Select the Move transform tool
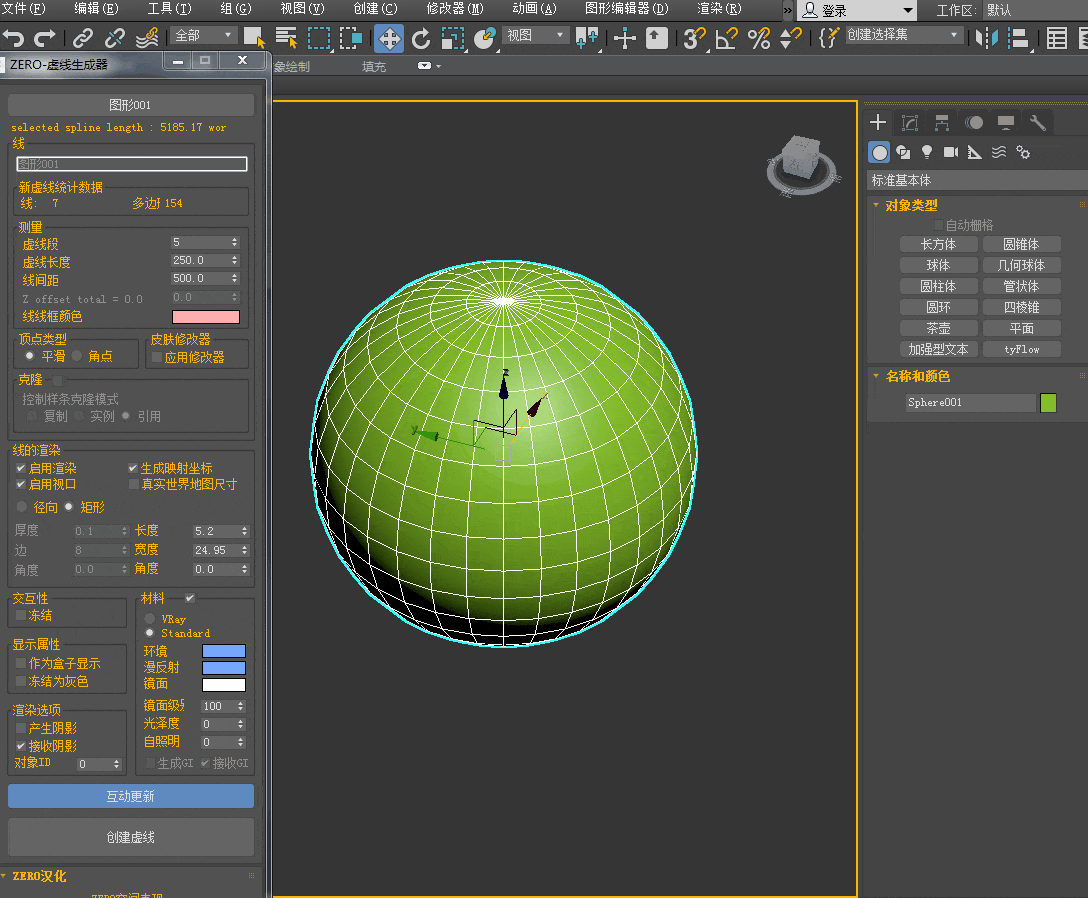Viewport: 1088px width, 898px height. point(389,39)
